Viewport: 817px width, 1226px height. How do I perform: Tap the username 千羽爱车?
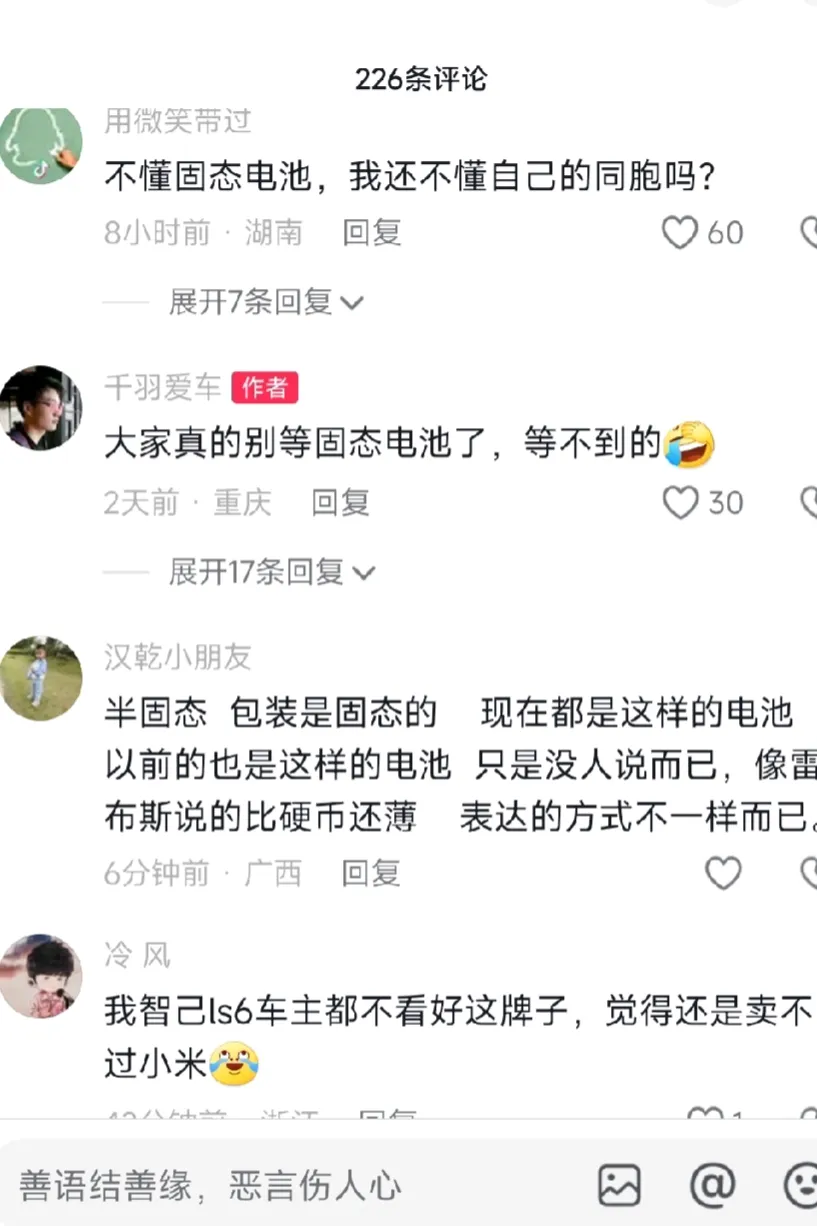coord(163,387)
